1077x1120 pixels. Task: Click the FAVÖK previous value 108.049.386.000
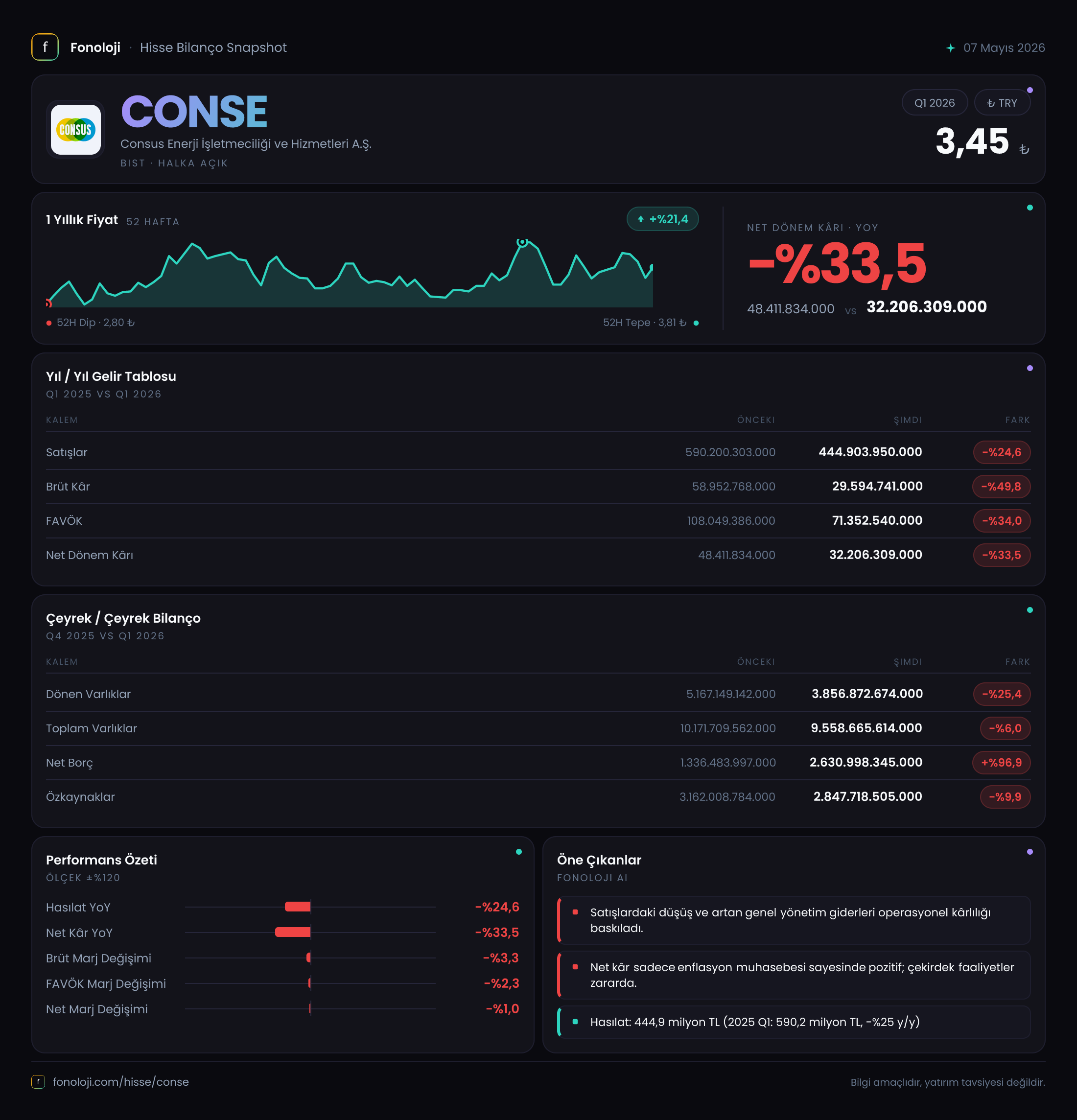[x=731, y=520]
